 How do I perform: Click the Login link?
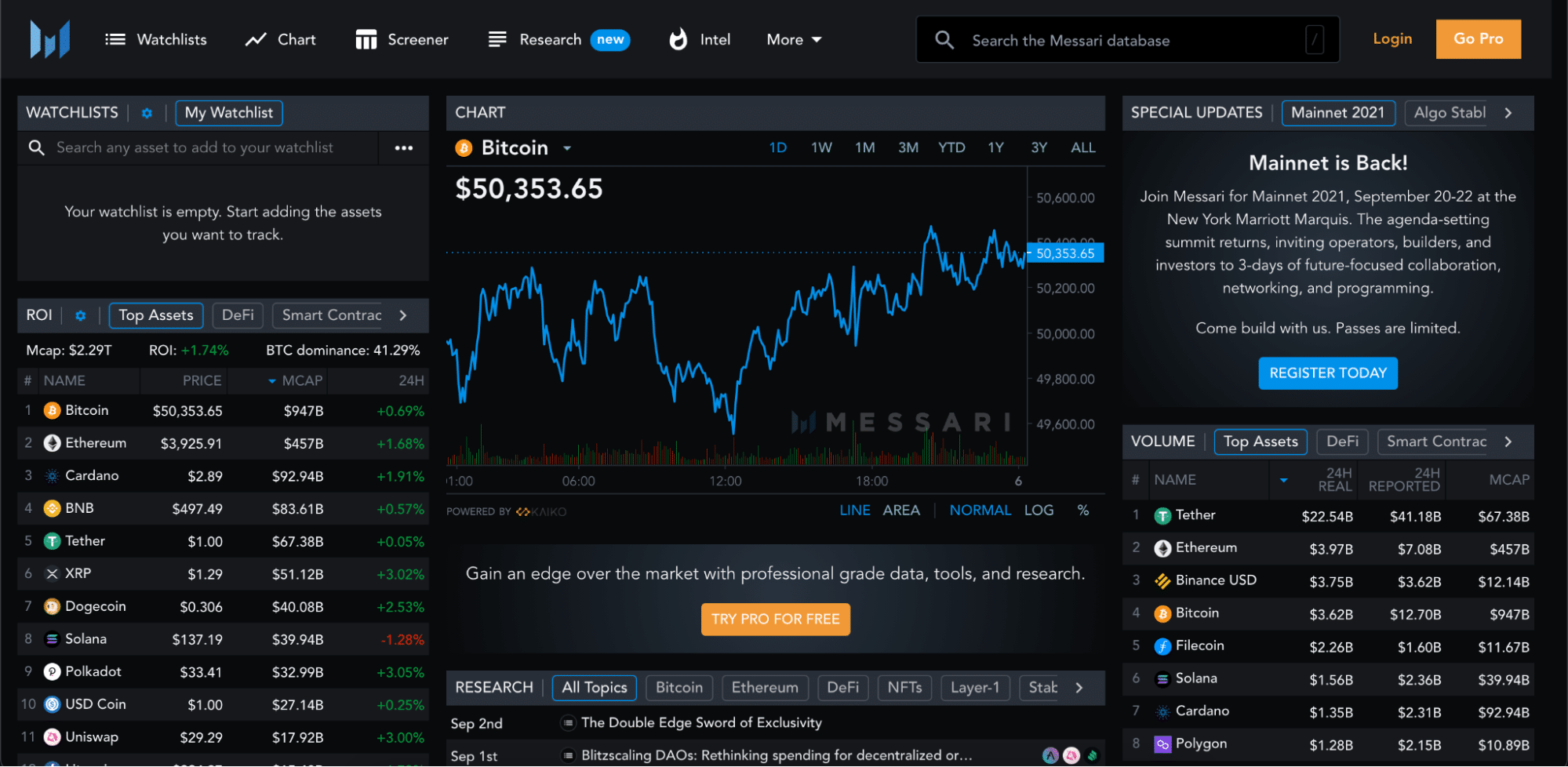point(1392,38)
